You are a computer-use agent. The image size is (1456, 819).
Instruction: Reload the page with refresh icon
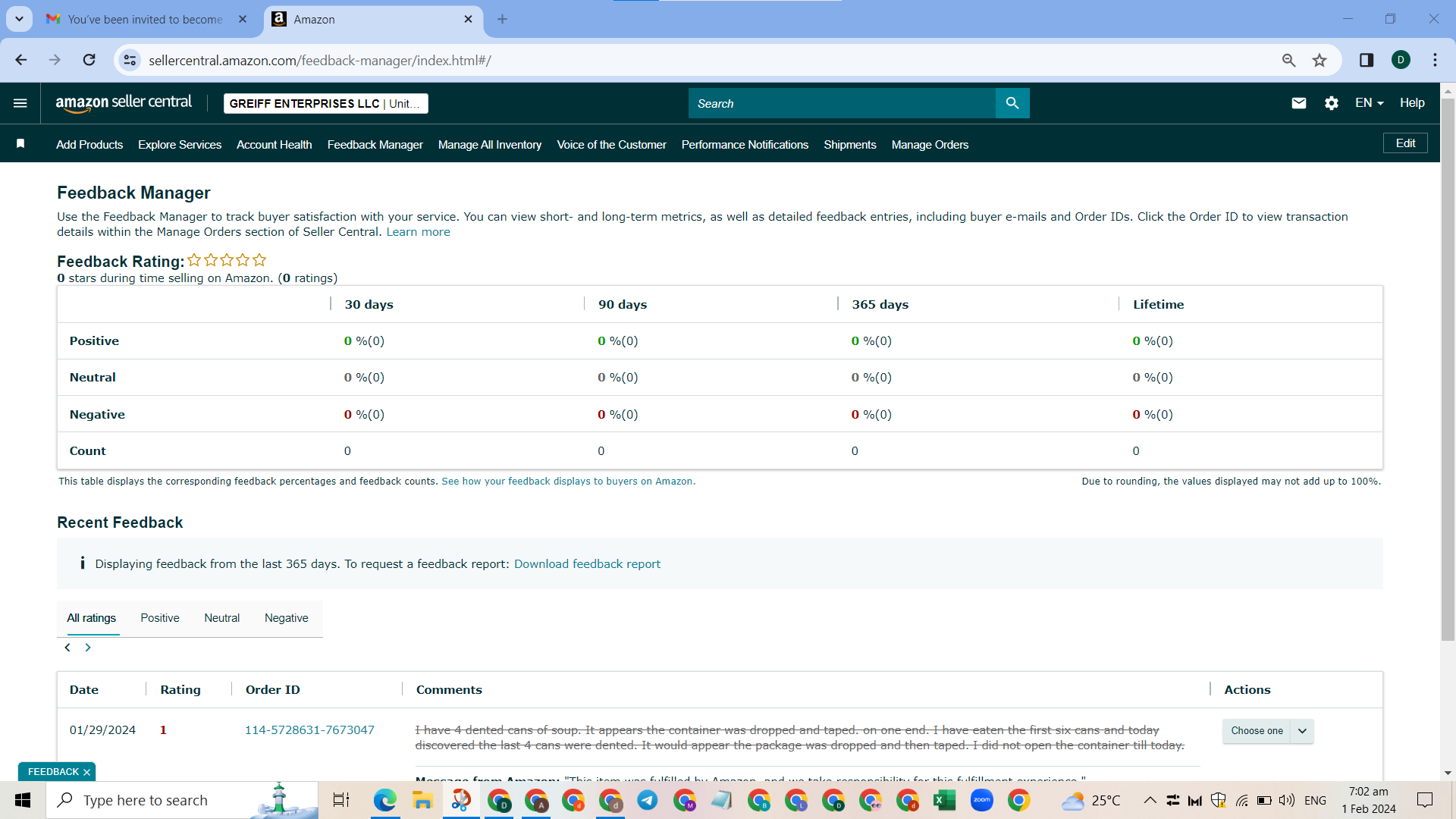(89, 60)
